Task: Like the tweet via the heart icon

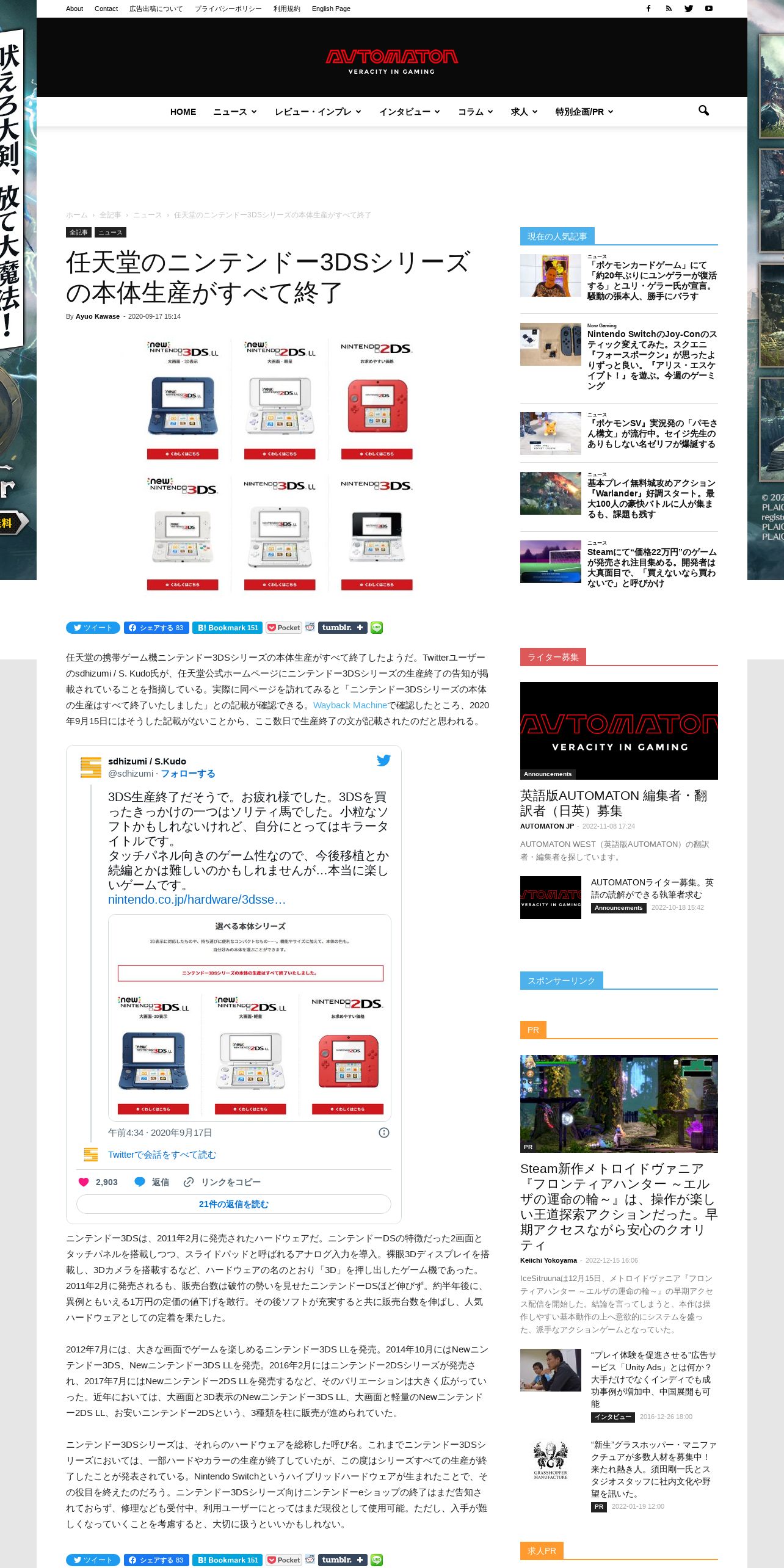Action: [x=84, y=1182]
